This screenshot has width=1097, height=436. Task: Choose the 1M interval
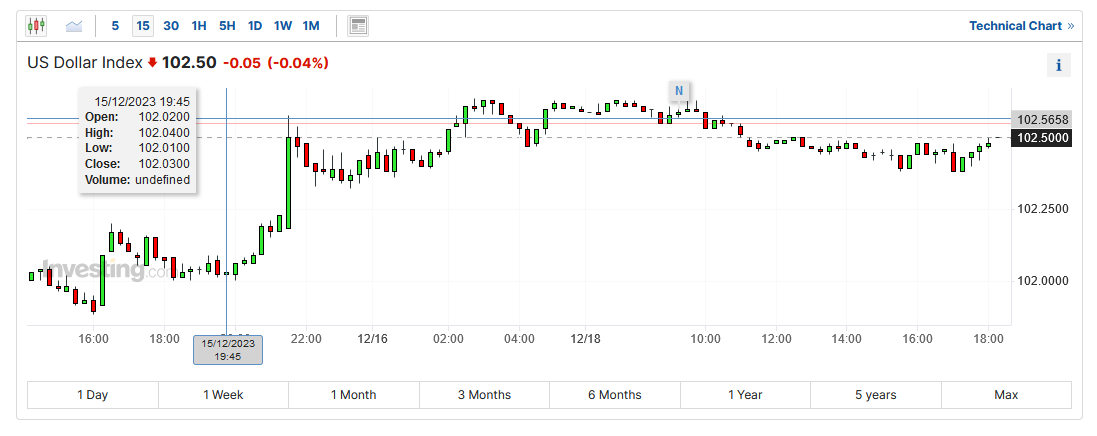(311, 26)
